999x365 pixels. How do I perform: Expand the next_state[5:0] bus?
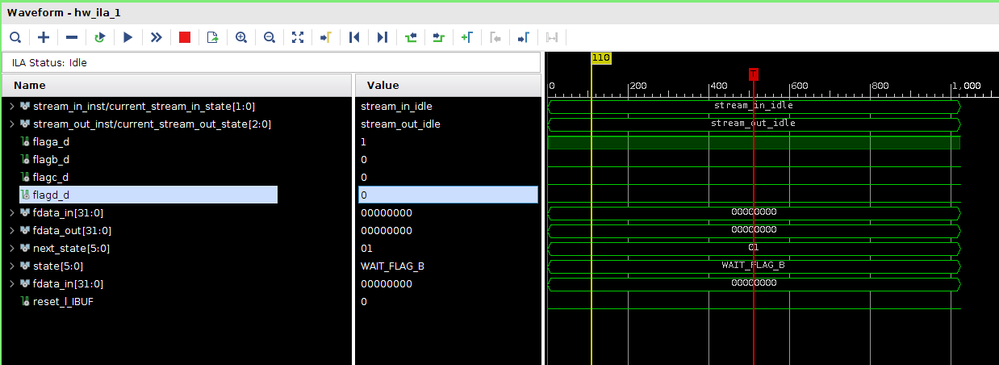coord(12,248)
